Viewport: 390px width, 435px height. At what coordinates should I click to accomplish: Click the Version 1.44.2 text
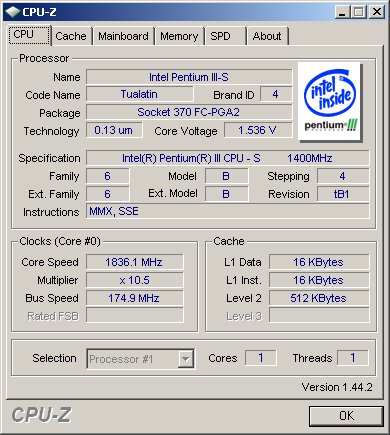tap(337, 387)
